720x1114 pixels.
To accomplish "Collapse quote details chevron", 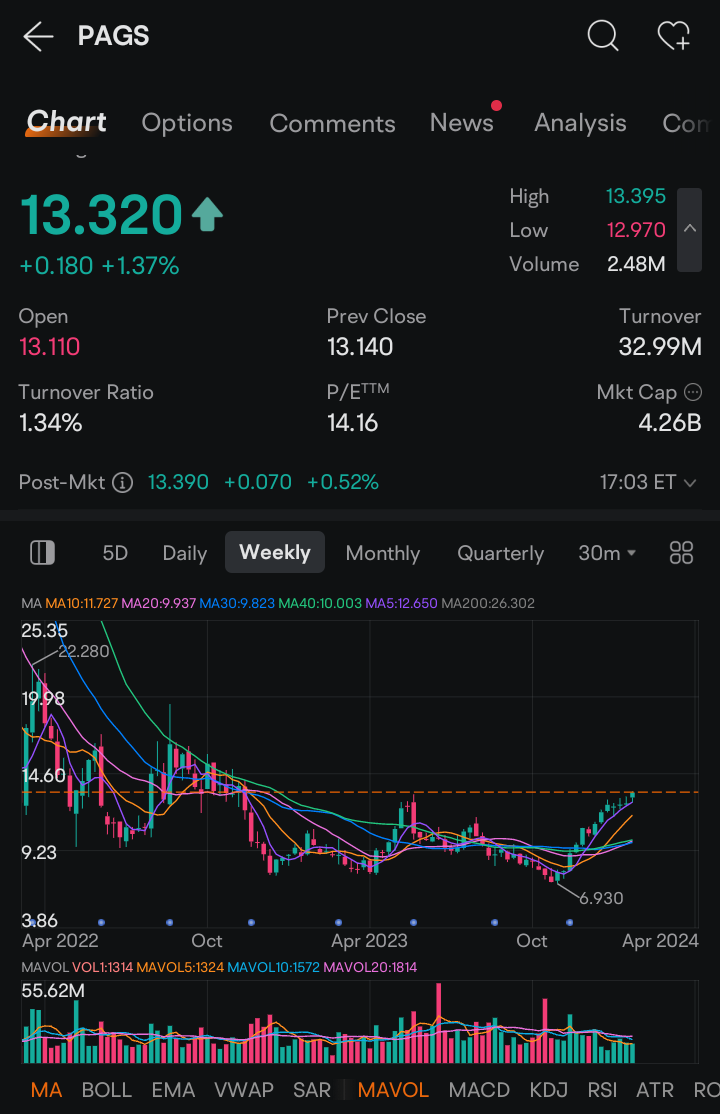I will click(x=689, y=229).
